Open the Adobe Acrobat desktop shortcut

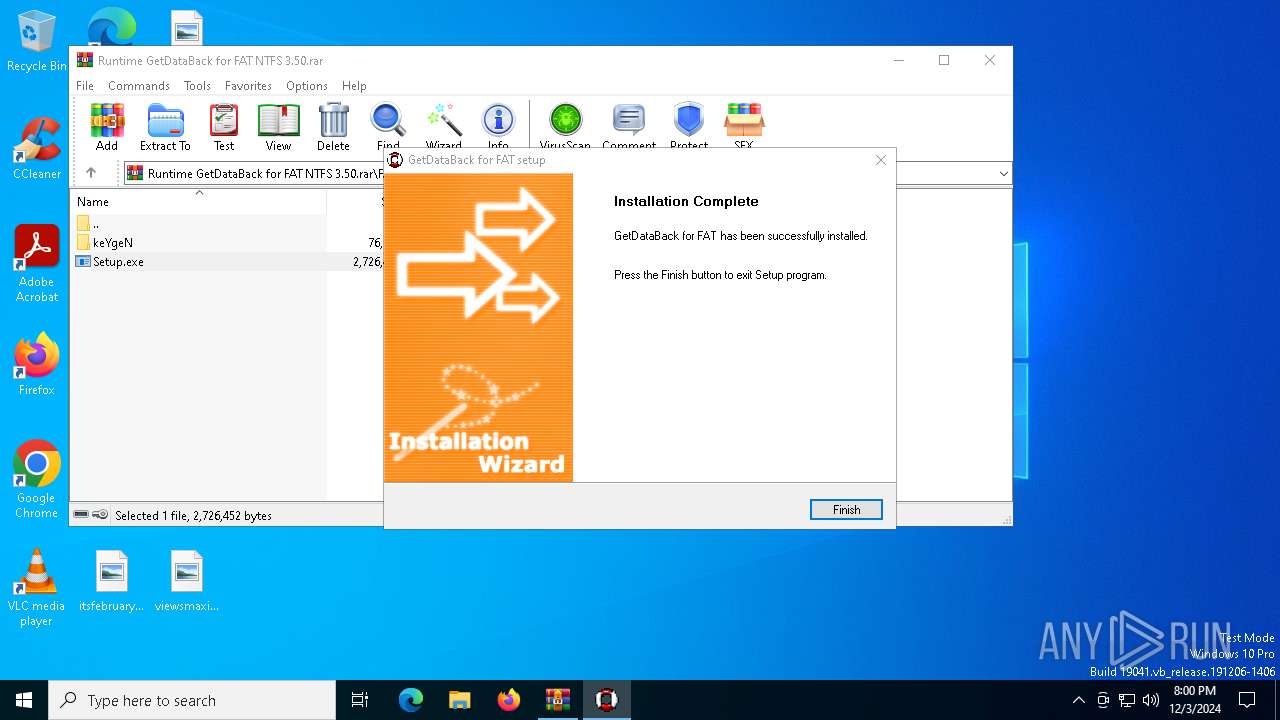pyautogui.click(x=37, y=264)
